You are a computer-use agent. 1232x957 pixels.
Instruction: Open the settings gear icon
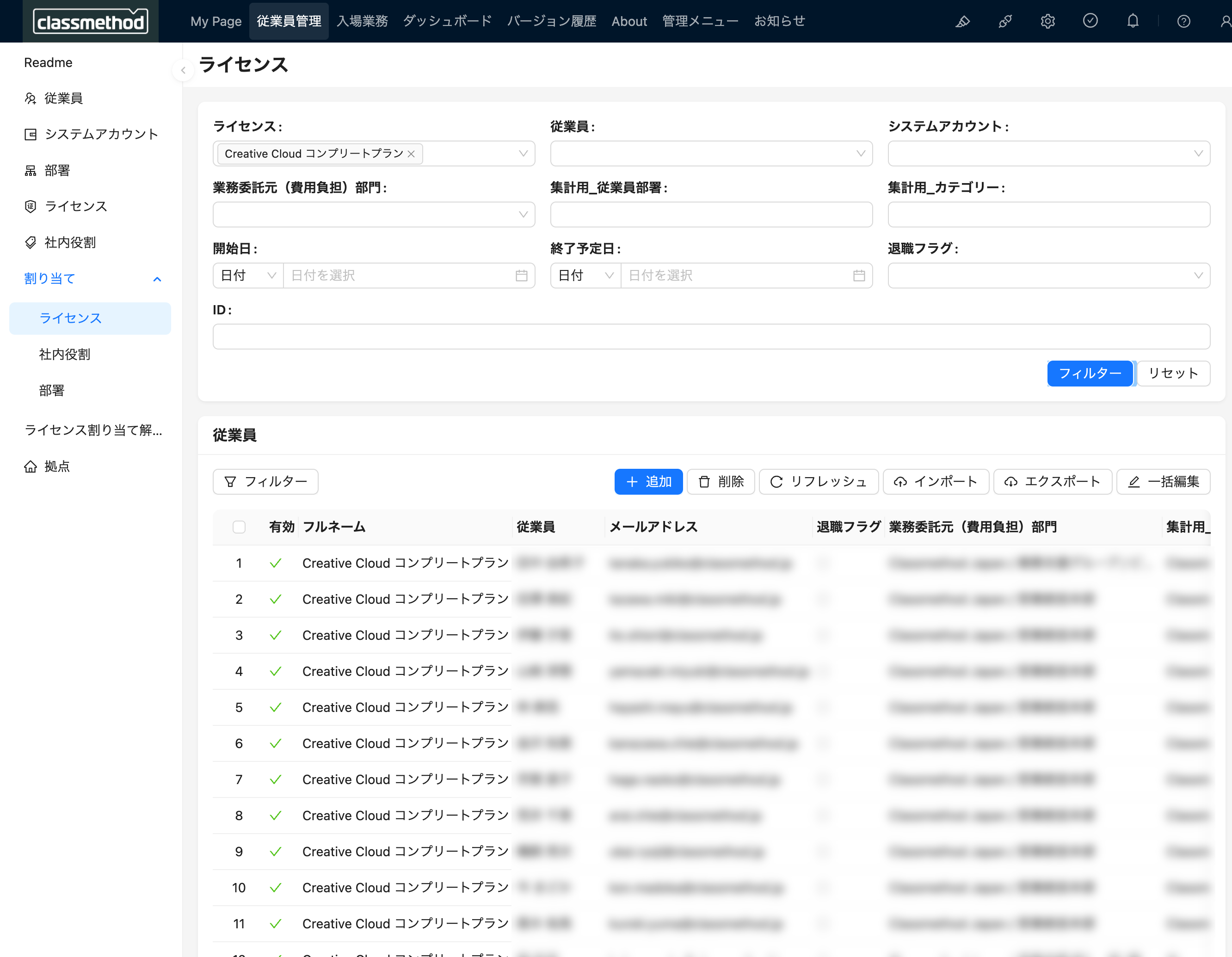tap(1047, 21)
